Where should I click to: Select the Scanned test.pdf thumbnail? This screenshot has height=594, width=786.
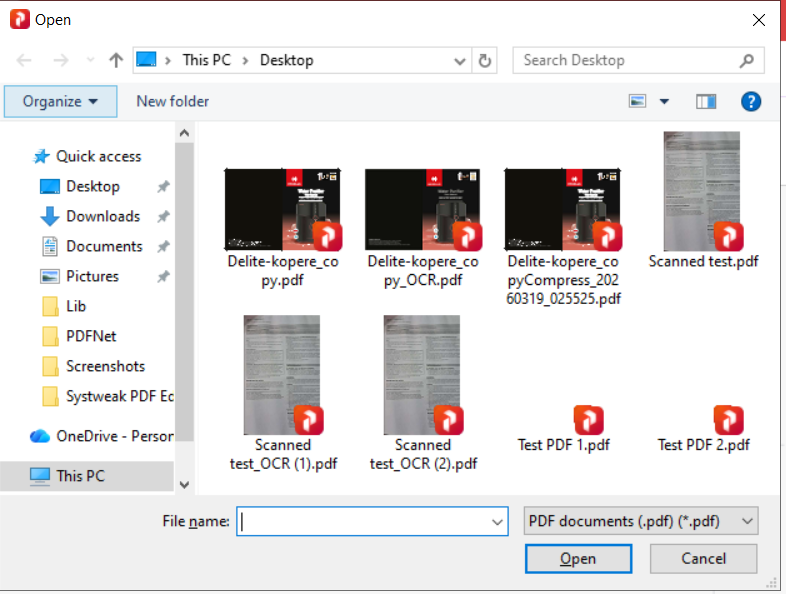click(702, 200)
